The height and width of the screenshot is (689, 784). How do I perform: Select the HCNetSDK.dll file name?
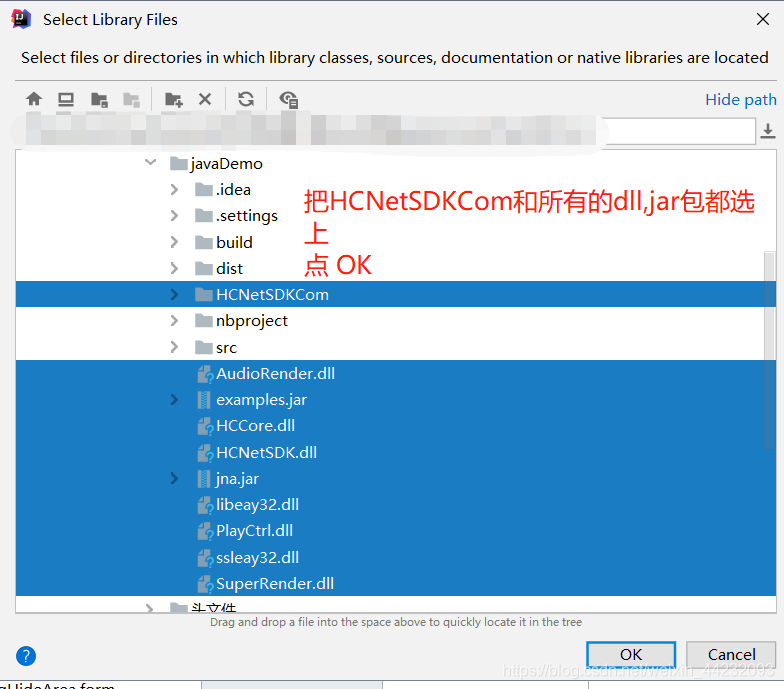click(x=266, y=452)
